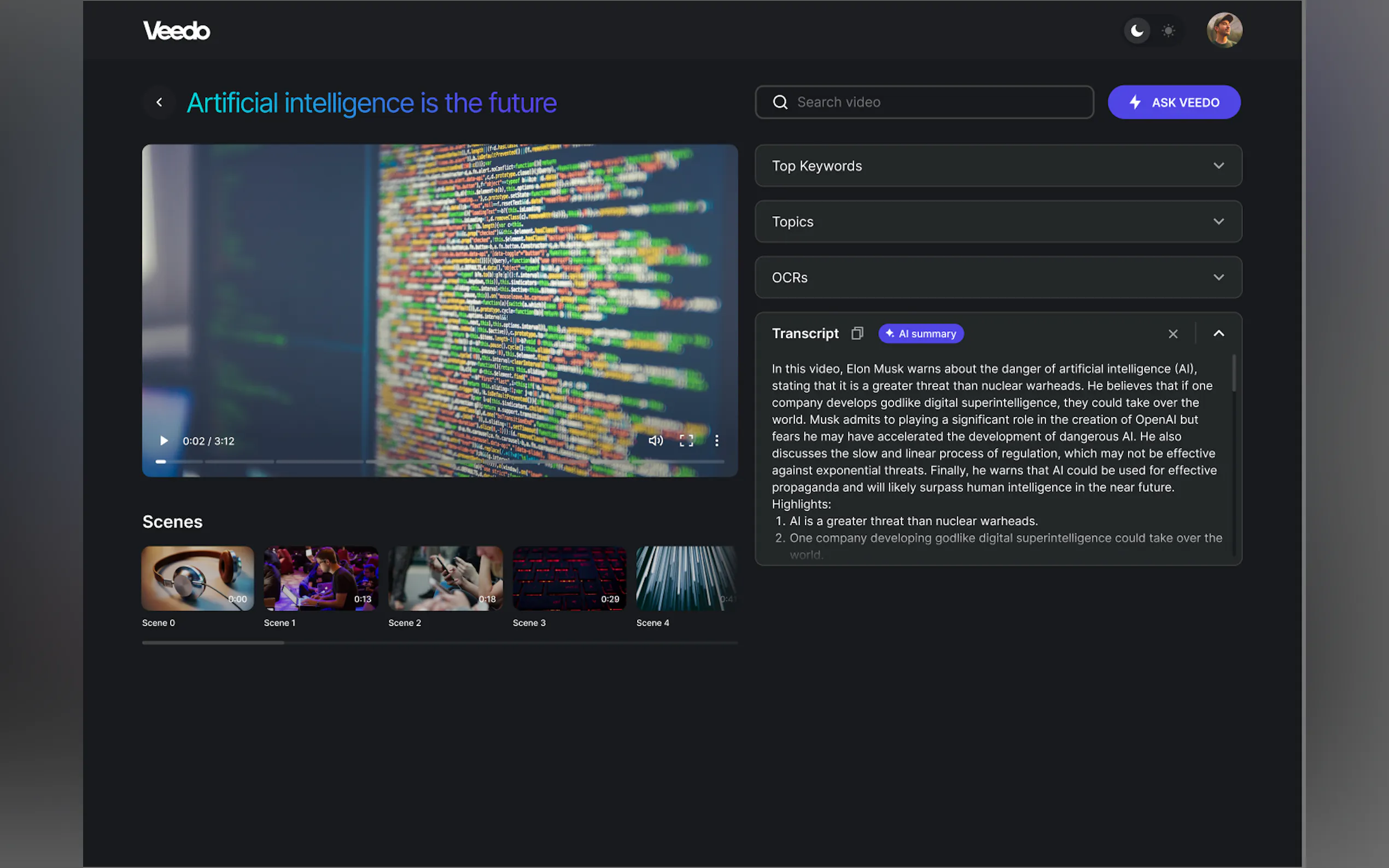The image size is (1389, 868).
Task: Open Scene 0 headphones thumbnail
Action: (197, 578)
